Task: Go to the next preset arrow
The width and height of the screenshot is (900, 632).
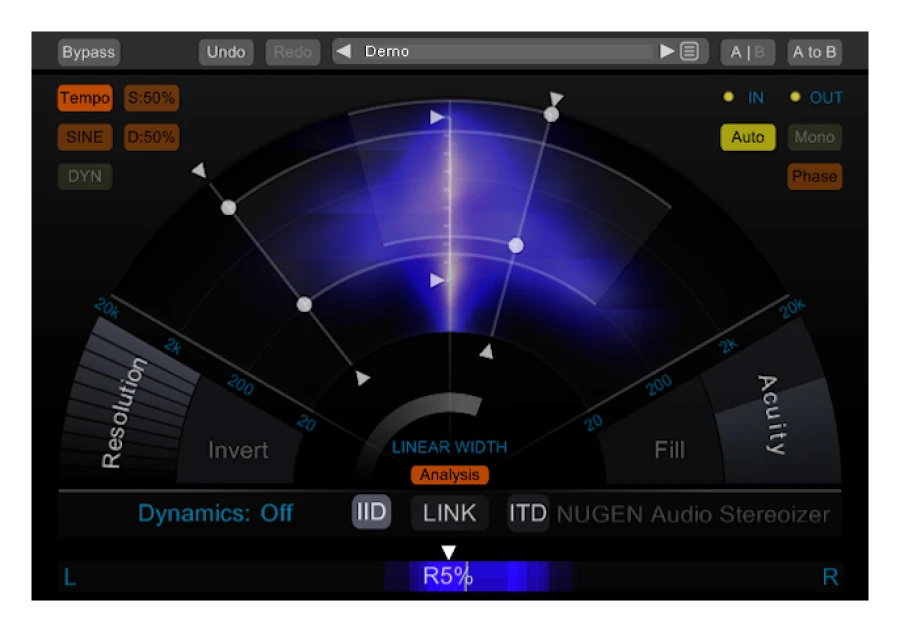Action: [x=666, y=52]
